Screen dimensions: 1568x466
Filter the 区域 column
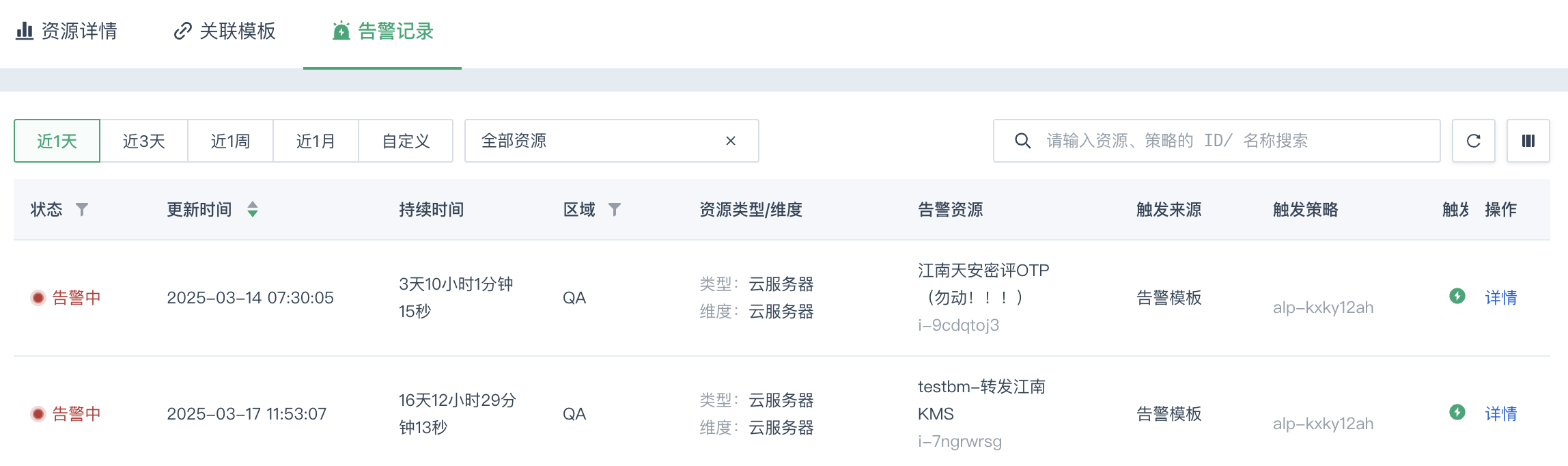pyautogui.click(x=615, y=209)
